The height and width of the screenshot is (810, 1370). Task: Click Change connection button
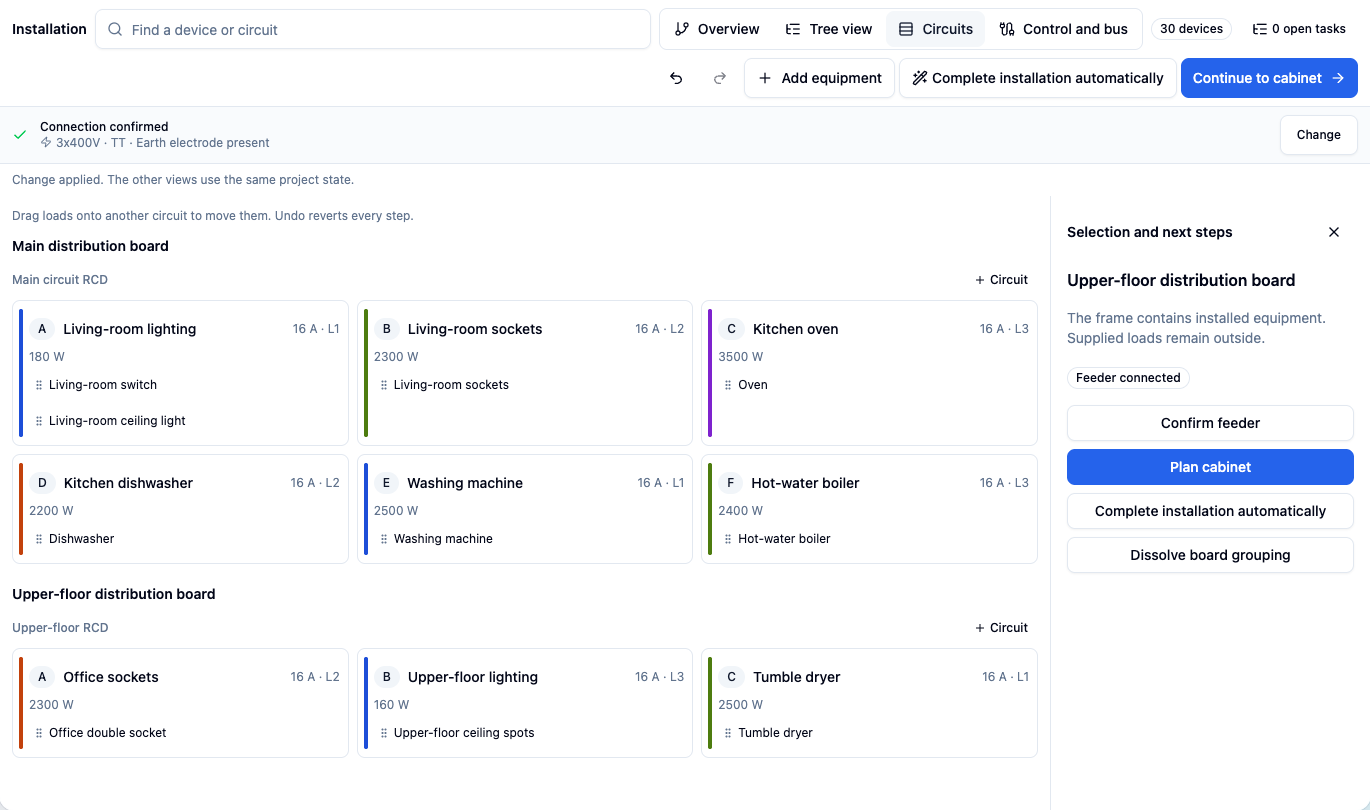coord(1318,135)
